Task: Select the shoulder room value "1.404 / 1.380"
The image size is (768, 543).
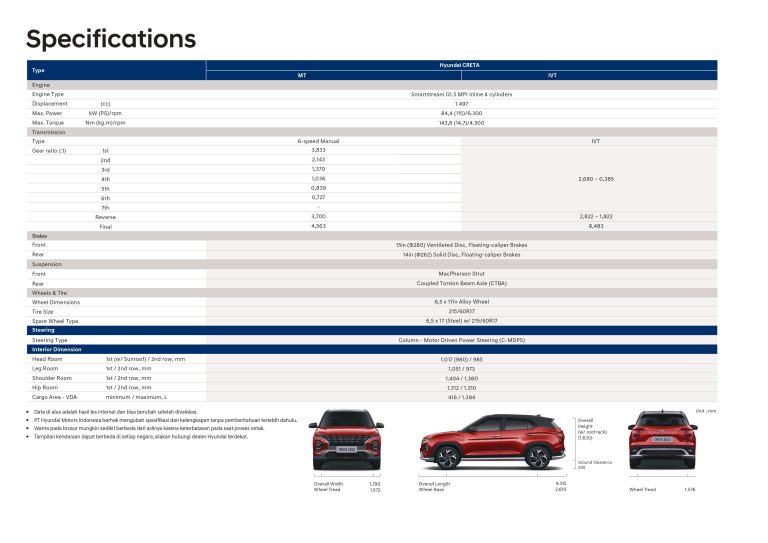Action: pyautogui.click(x=461, y=378)
